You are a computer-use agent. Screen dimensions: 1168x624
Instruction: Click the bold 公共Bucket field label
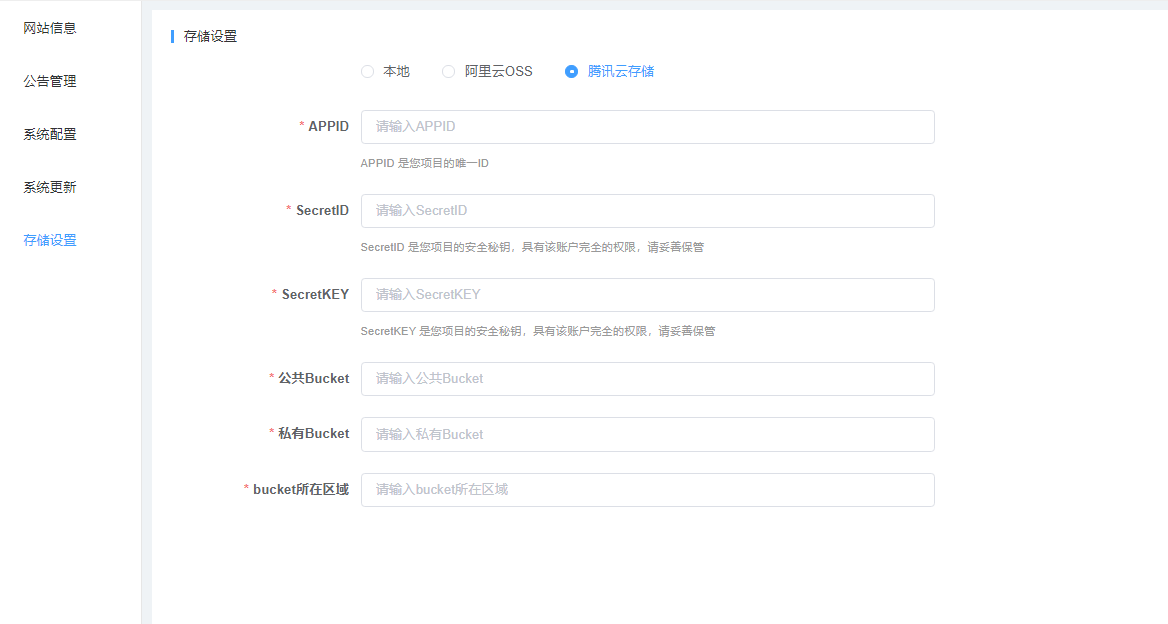[313, 378]
